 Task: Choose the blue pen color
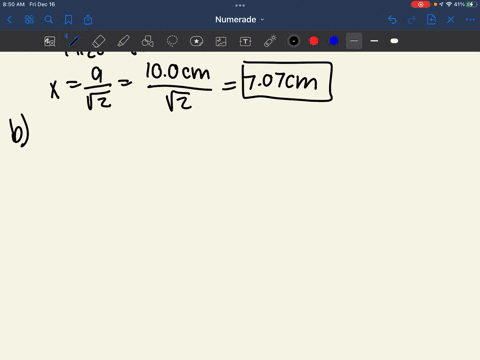pyautogui.click(x=334, y=41)
